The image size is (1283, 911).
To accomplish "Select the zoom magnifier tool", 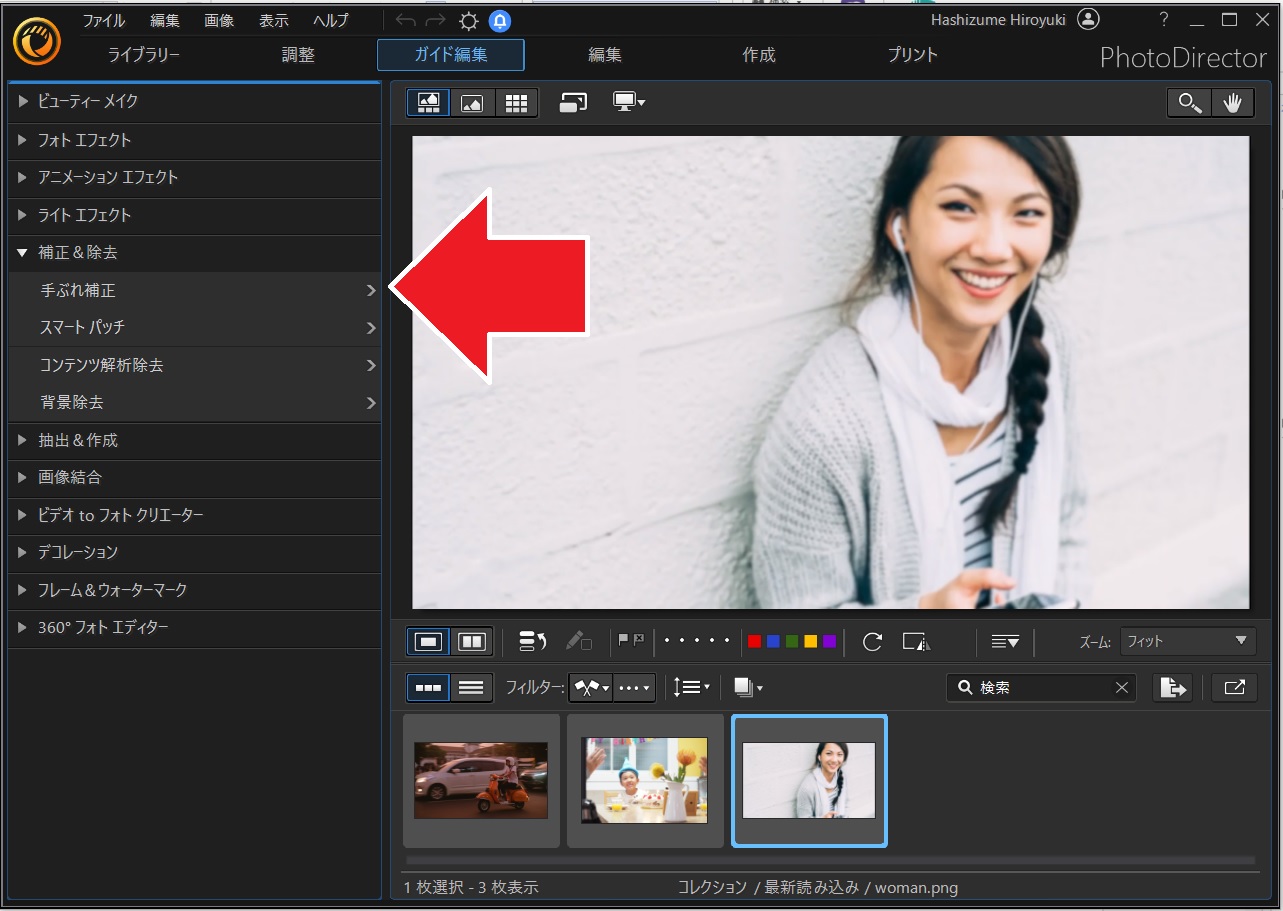I will pyautogui.click(x=1189, y=103).
